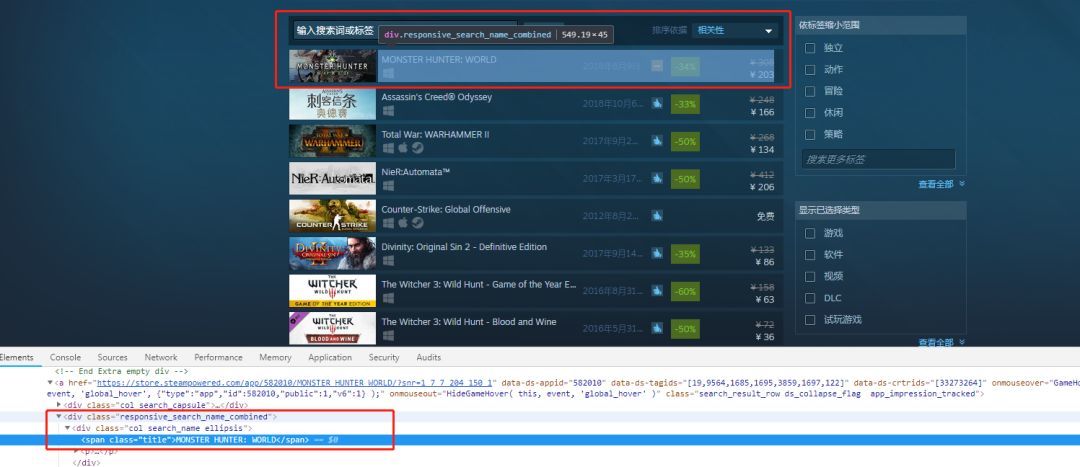Open the Audits tab in DevTools
1080x467 pixels.
click(428, 357)
